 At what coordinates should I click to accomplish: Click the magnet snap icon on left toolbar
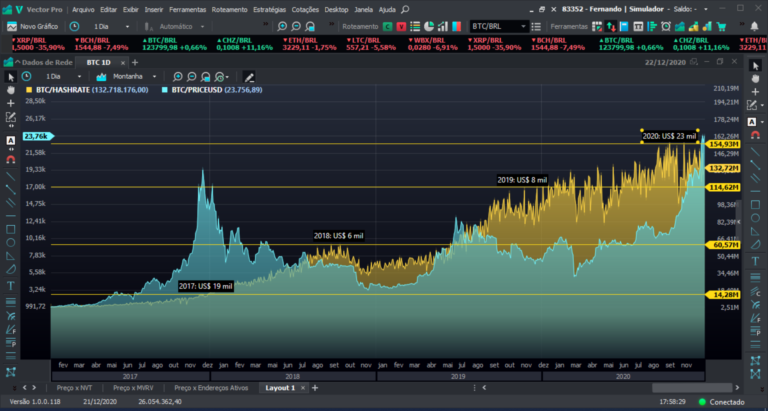(11, 159)
